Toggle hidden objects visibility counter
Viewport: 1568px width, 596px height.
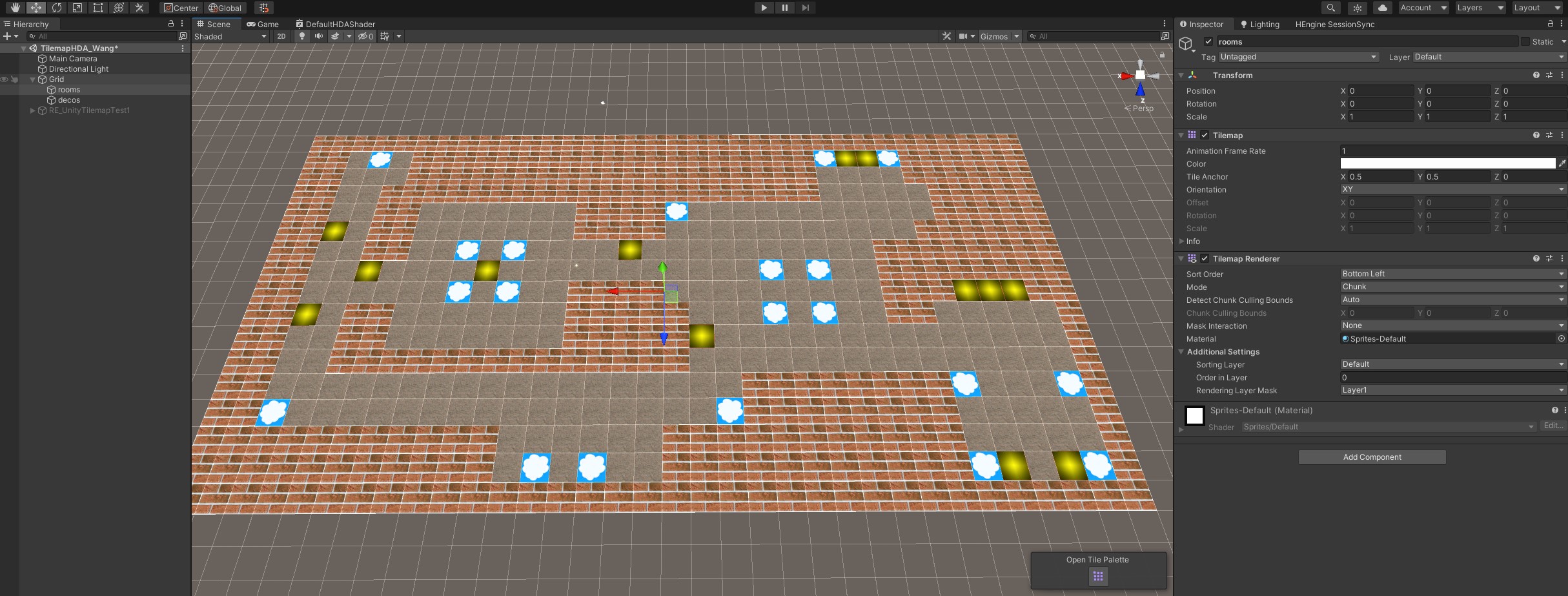click(x=366, y=36)
